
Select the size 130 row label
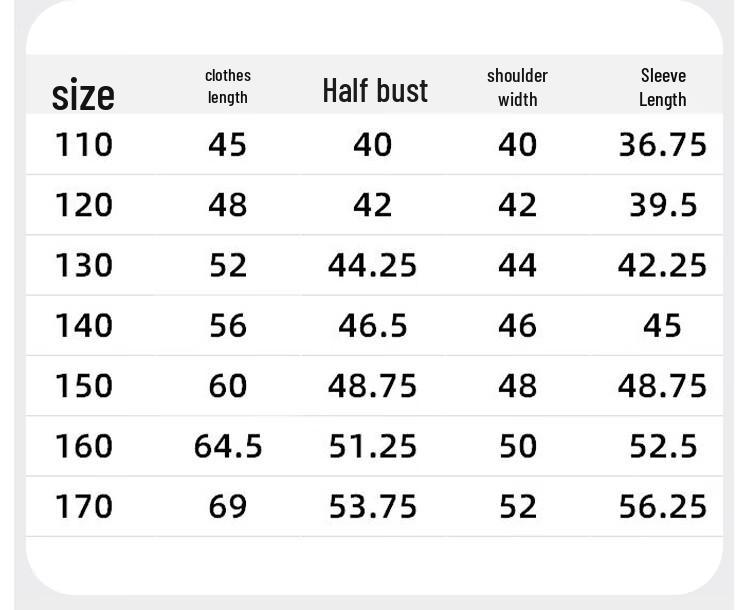pos(83,265)
